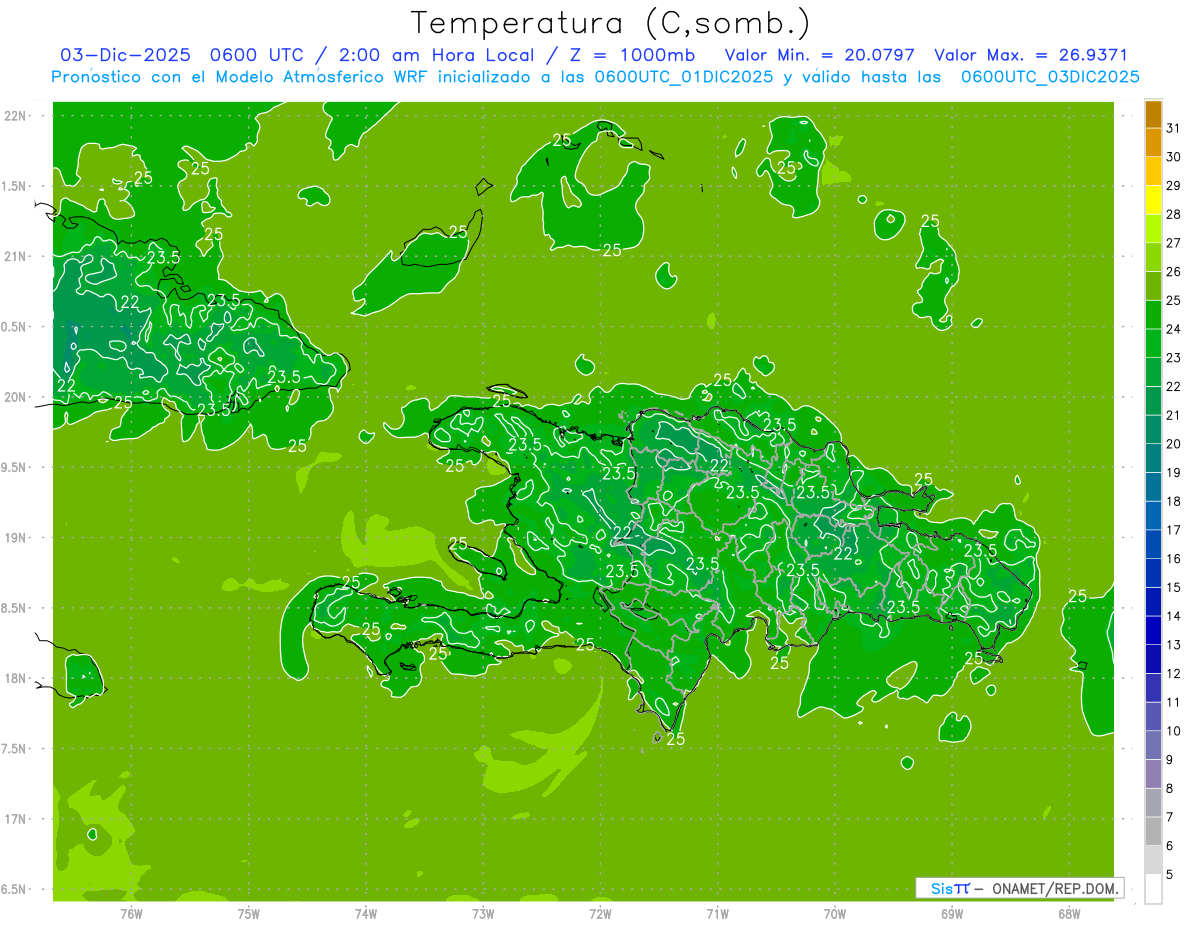Click latitude label "19N"
The image size is (1200, 927).
tap(16, 538)
